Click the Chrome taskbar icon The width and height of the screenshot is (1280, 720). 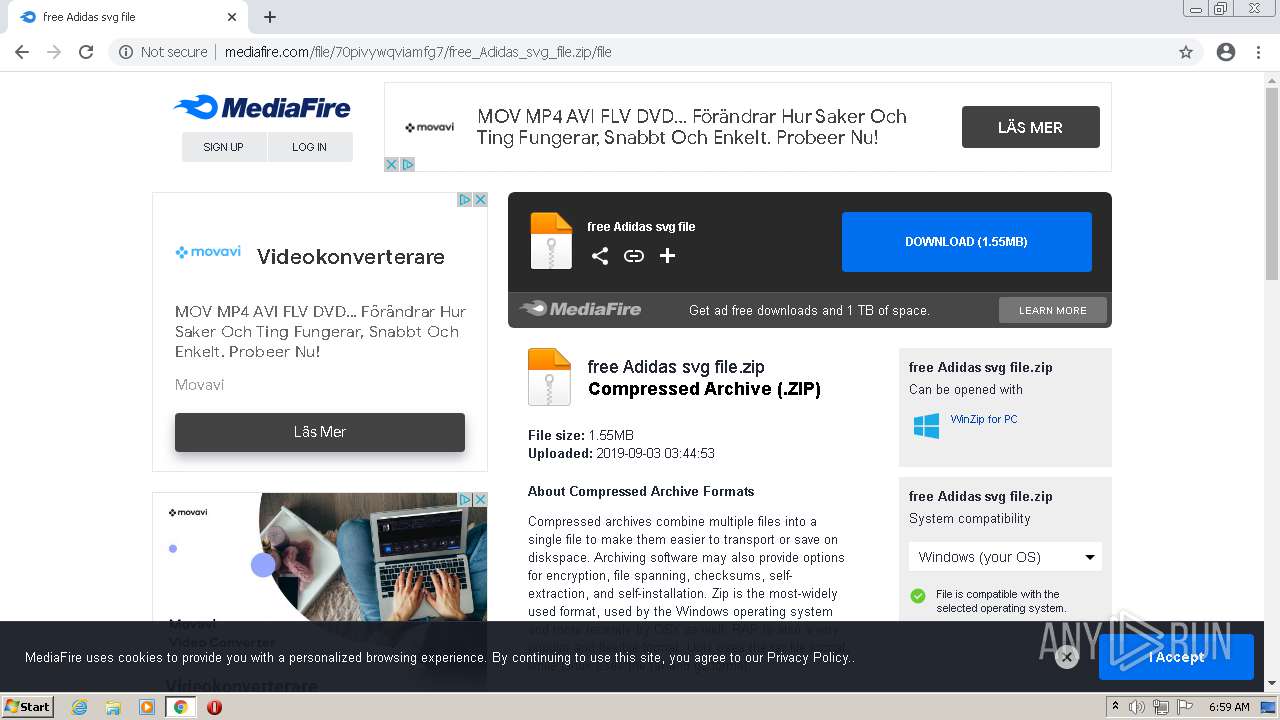click(180, 707)
